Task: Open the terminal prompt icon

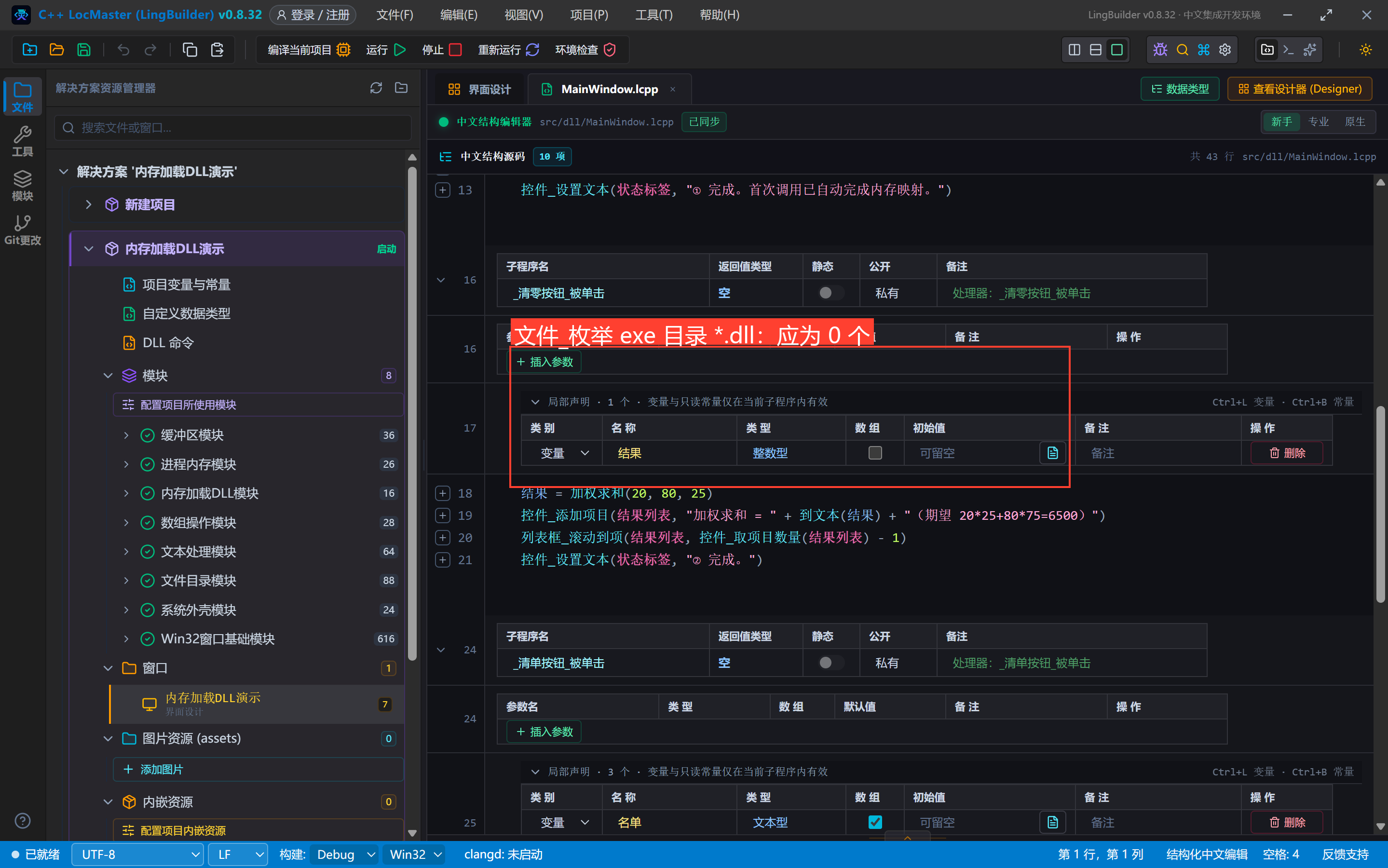Action: 1289,50
